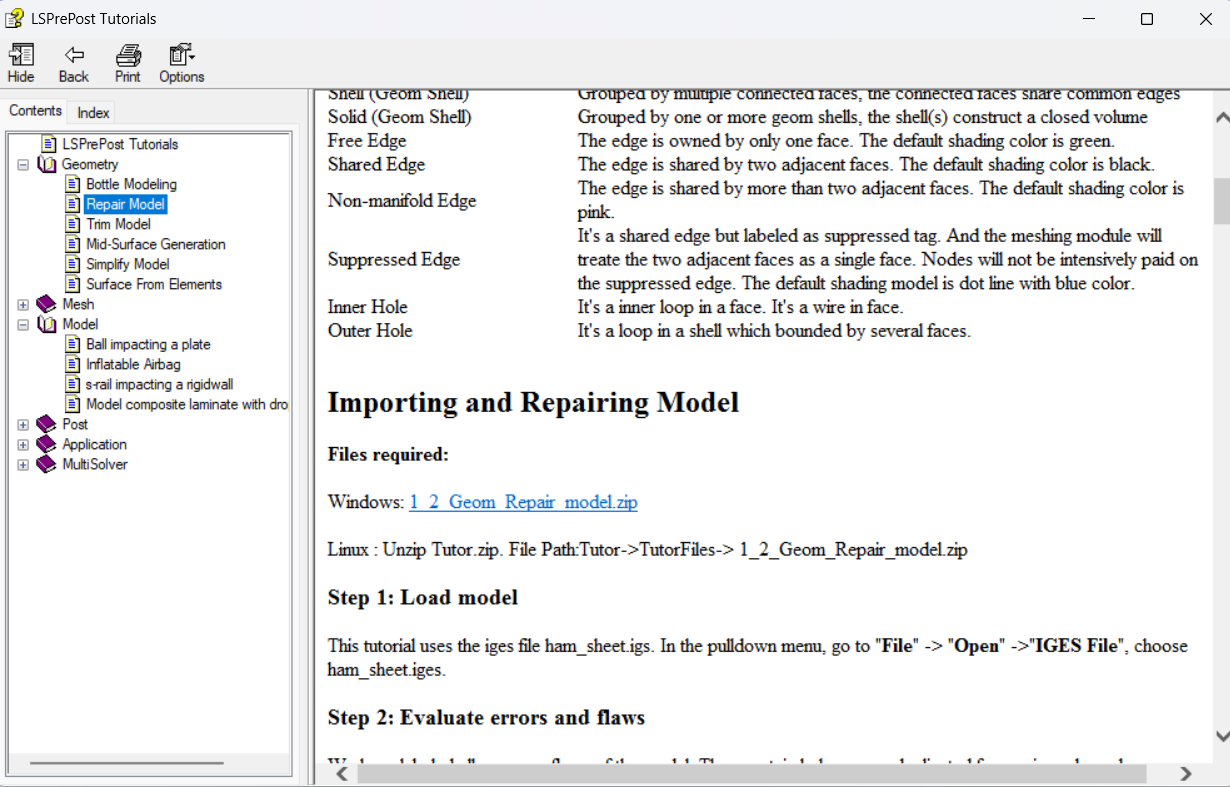Click the page icon beside Bottle Modeling
The image size is (1230, 787).
coord(72,184)
